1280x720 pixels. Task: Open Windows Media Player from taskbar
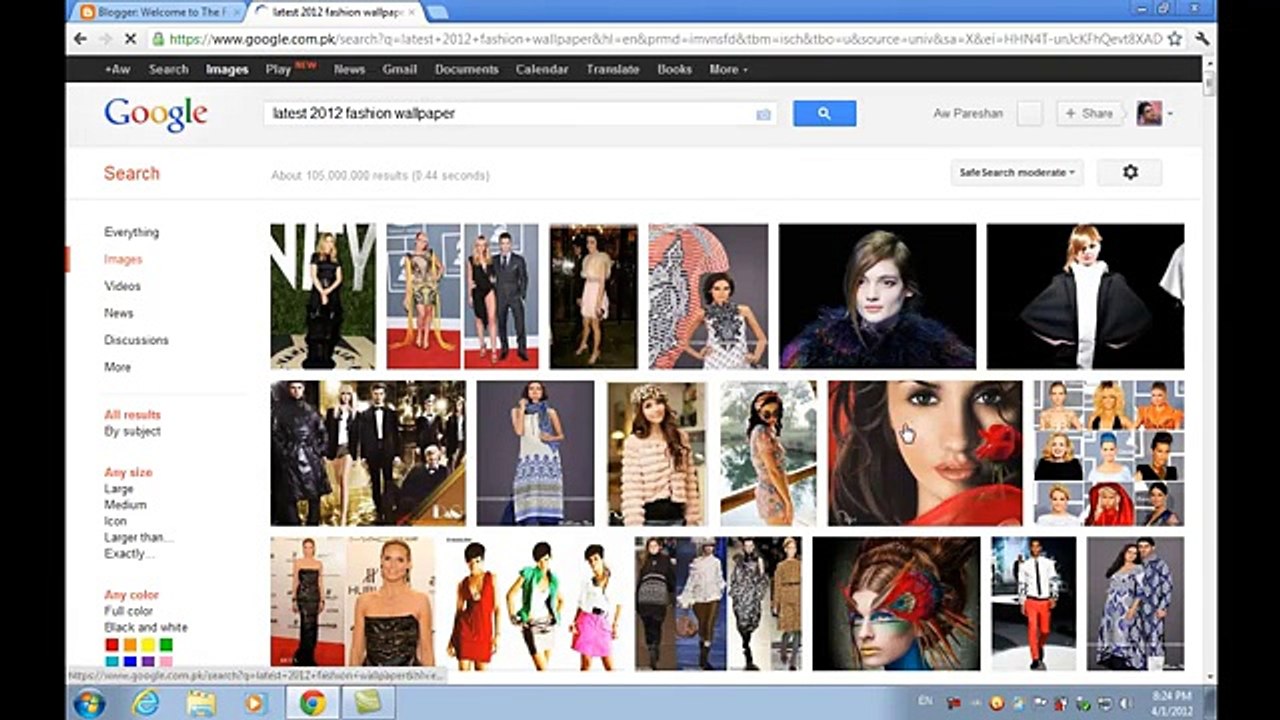(256, 703)
